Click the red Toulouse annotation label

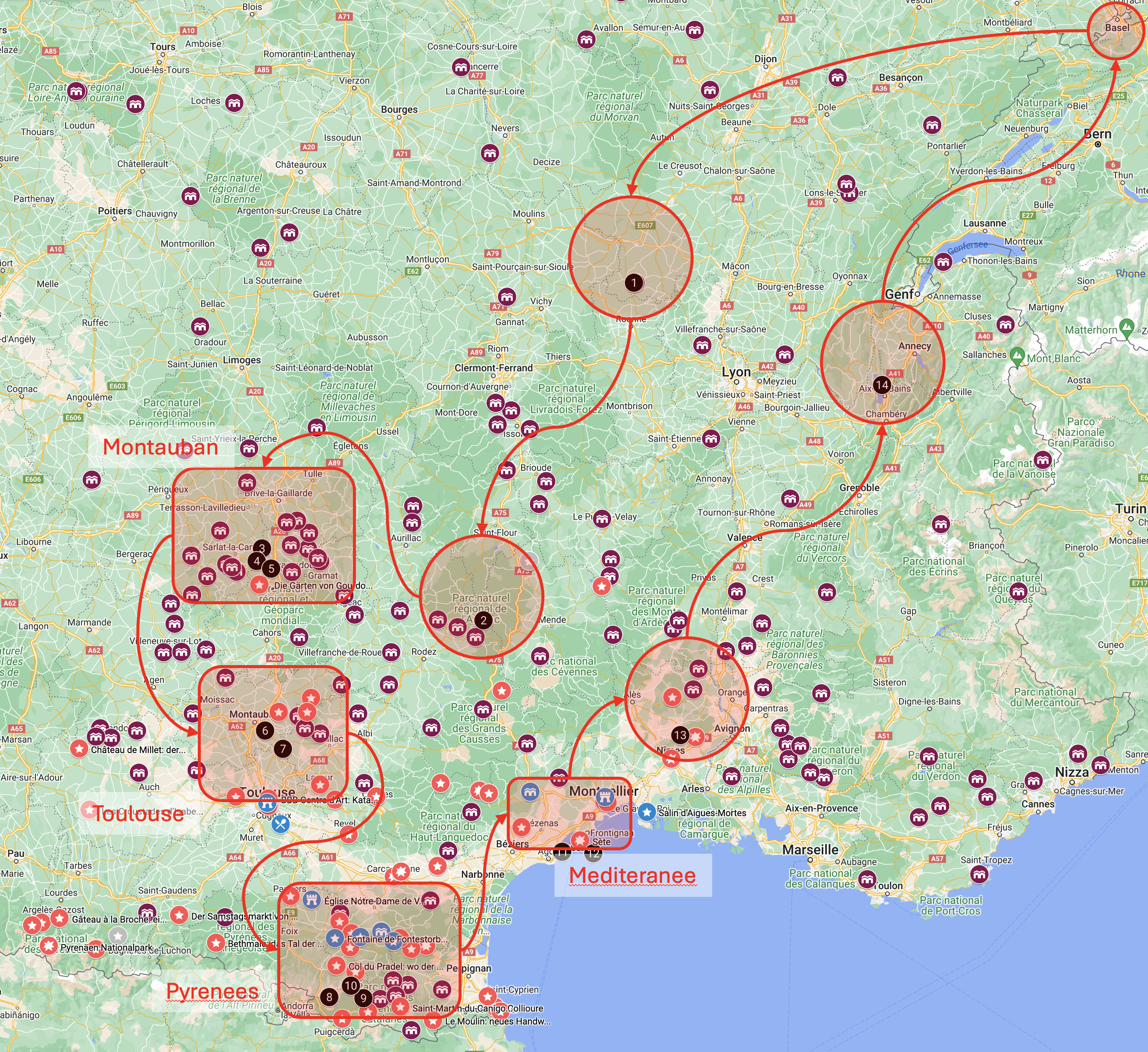(138, 814)
